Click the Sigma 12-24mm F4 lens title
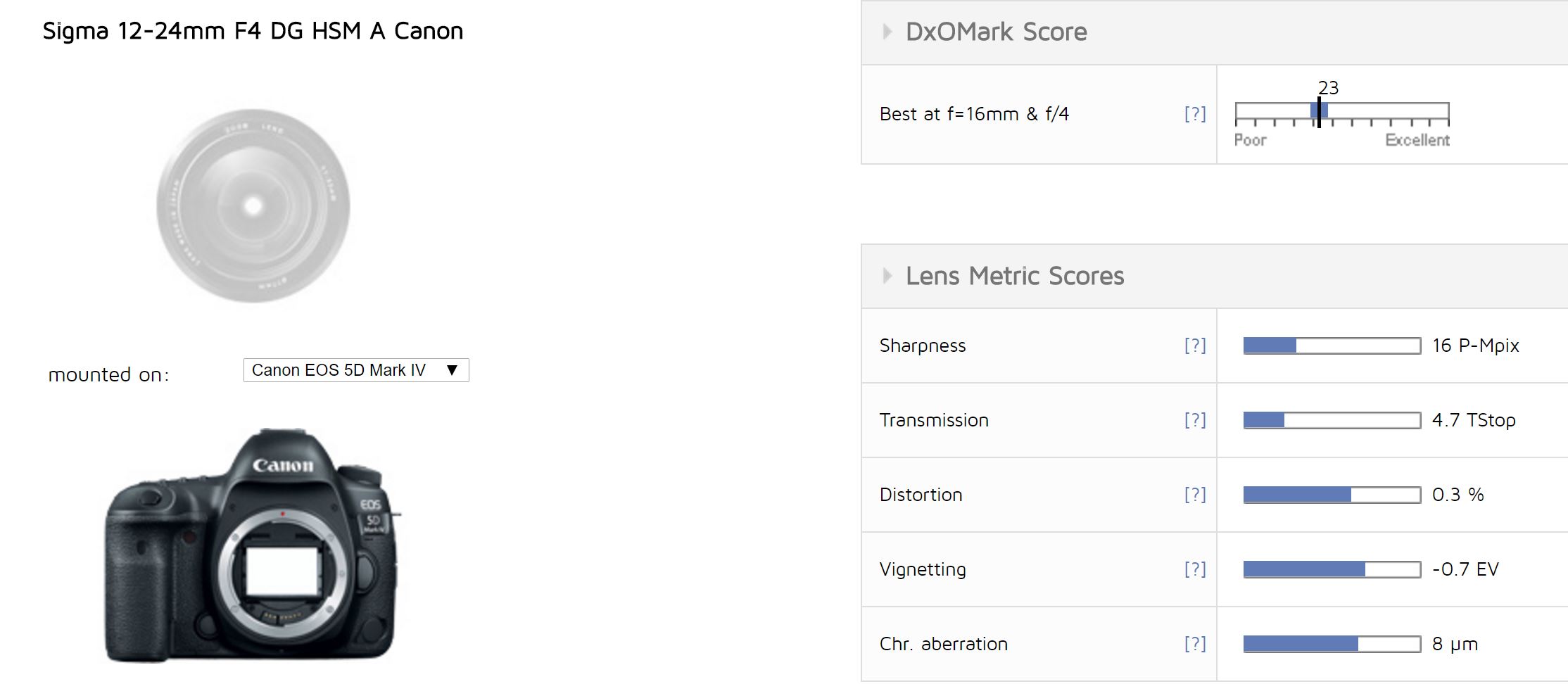 (x=253, y=31)
